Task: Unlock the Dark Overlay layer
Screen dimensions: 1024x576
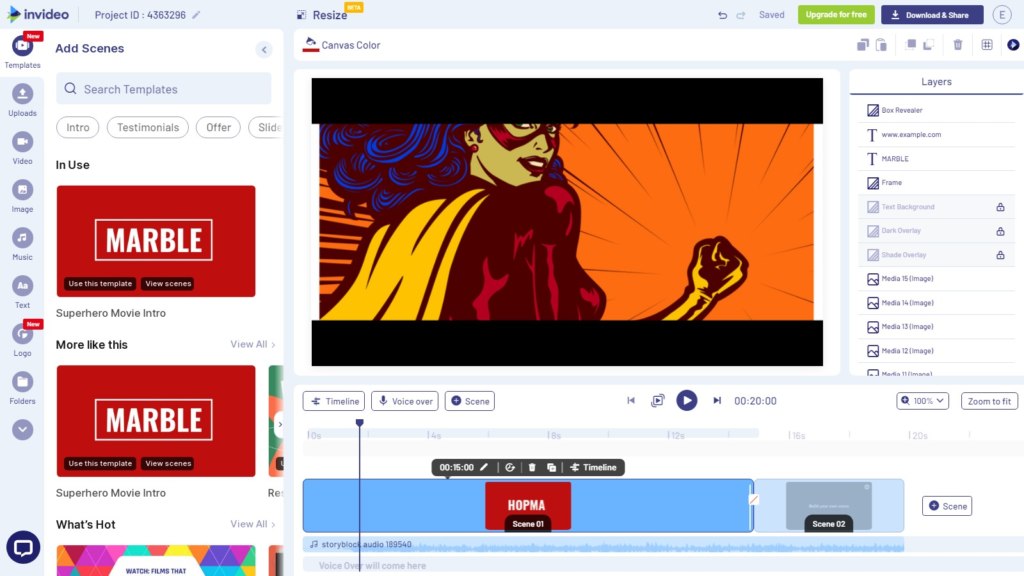Action: click(x=1000, y=231)
